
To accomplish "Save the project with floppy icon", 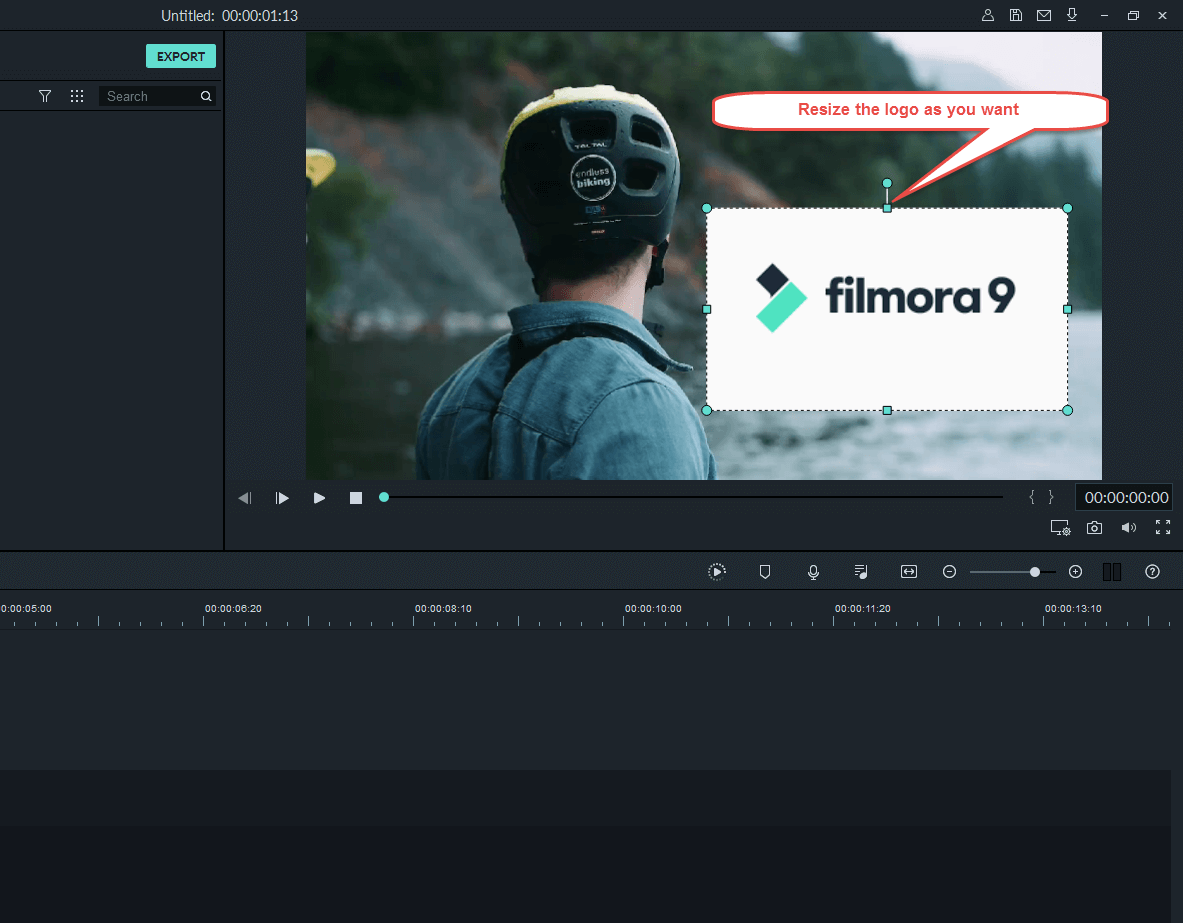I will click(x=1016, y=15).
